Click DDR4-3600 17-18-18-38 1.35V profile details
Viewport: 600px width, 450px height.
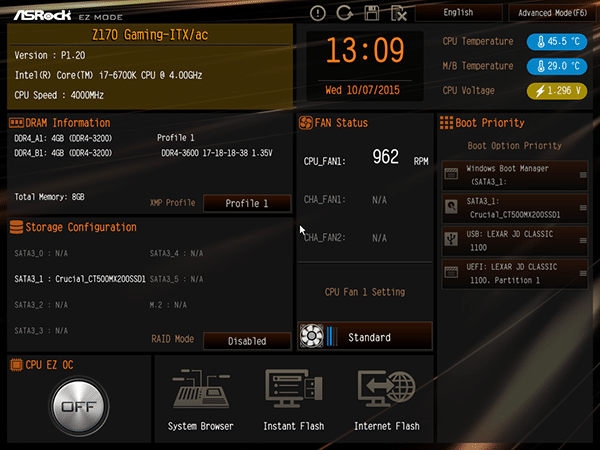[x=217, y=153]
